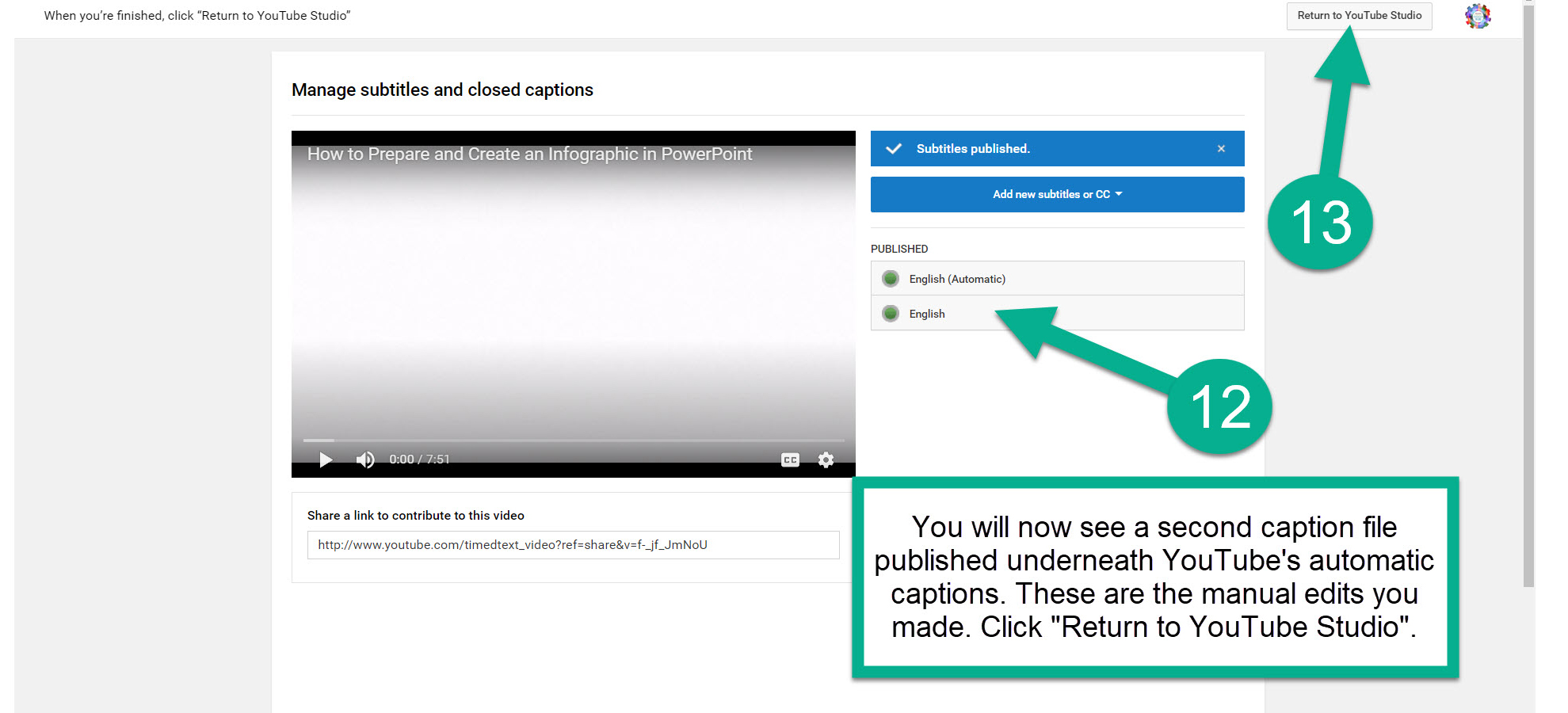Screen dimensions: 1568x713
Task: Toggle the green status dot for English
Action: [x=891, y=314]
